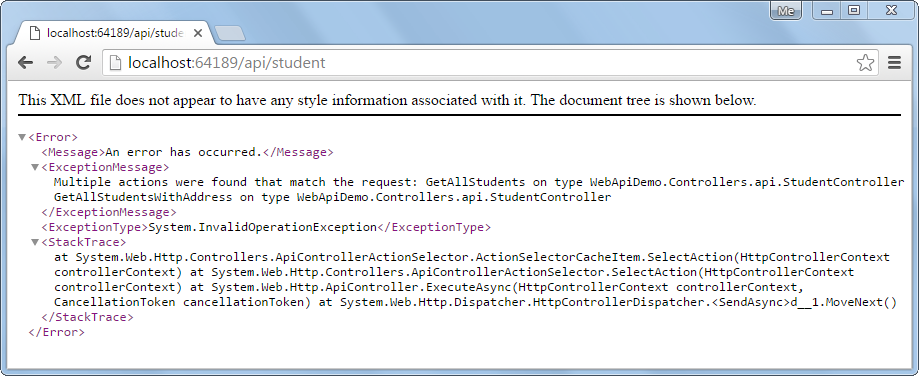Click the System.InvalidOperationException text
The width and height of the screenshot is (919, 377).
click(x=262, y=227)
